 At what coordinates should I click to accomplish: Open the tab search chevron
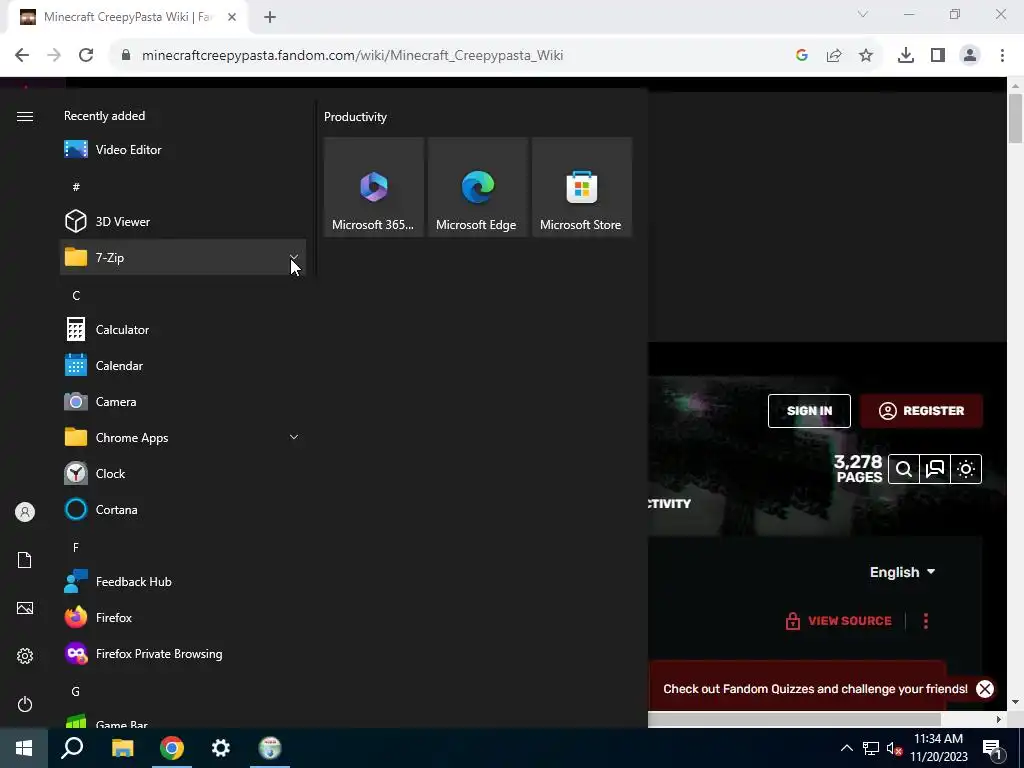(863, 14)
